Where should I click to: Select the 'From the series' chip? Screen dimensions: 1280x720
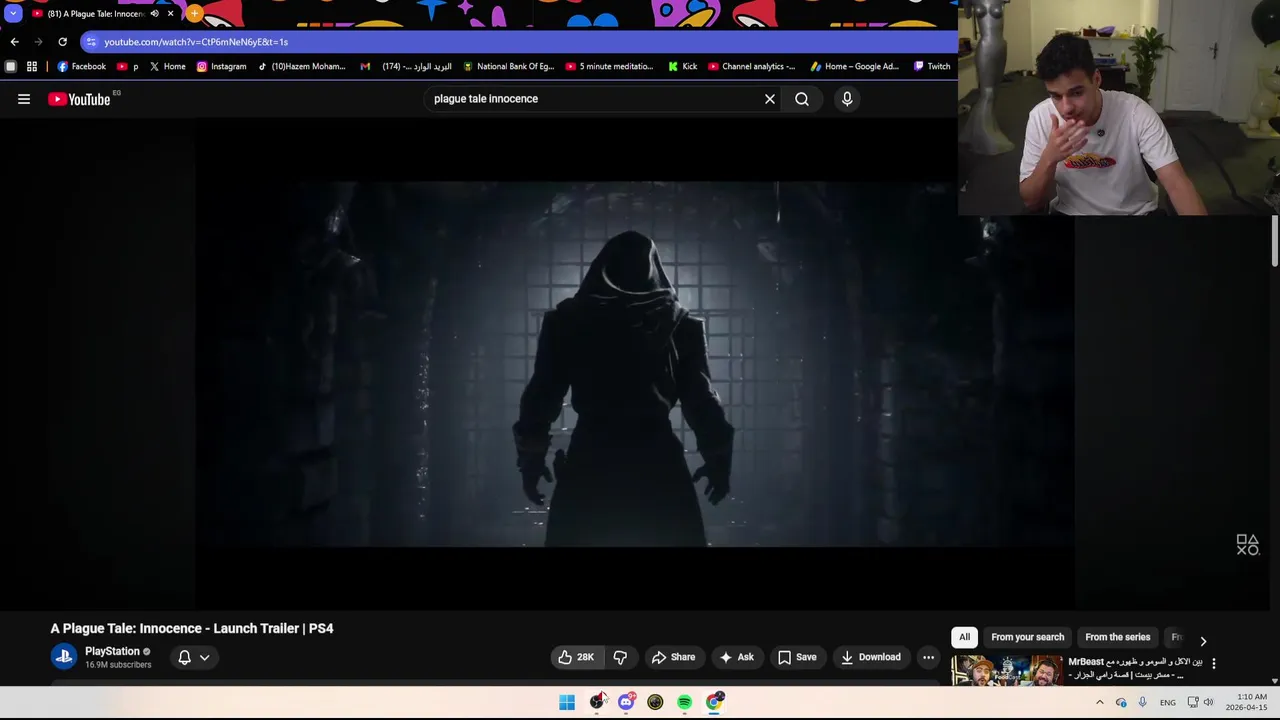1117,637
